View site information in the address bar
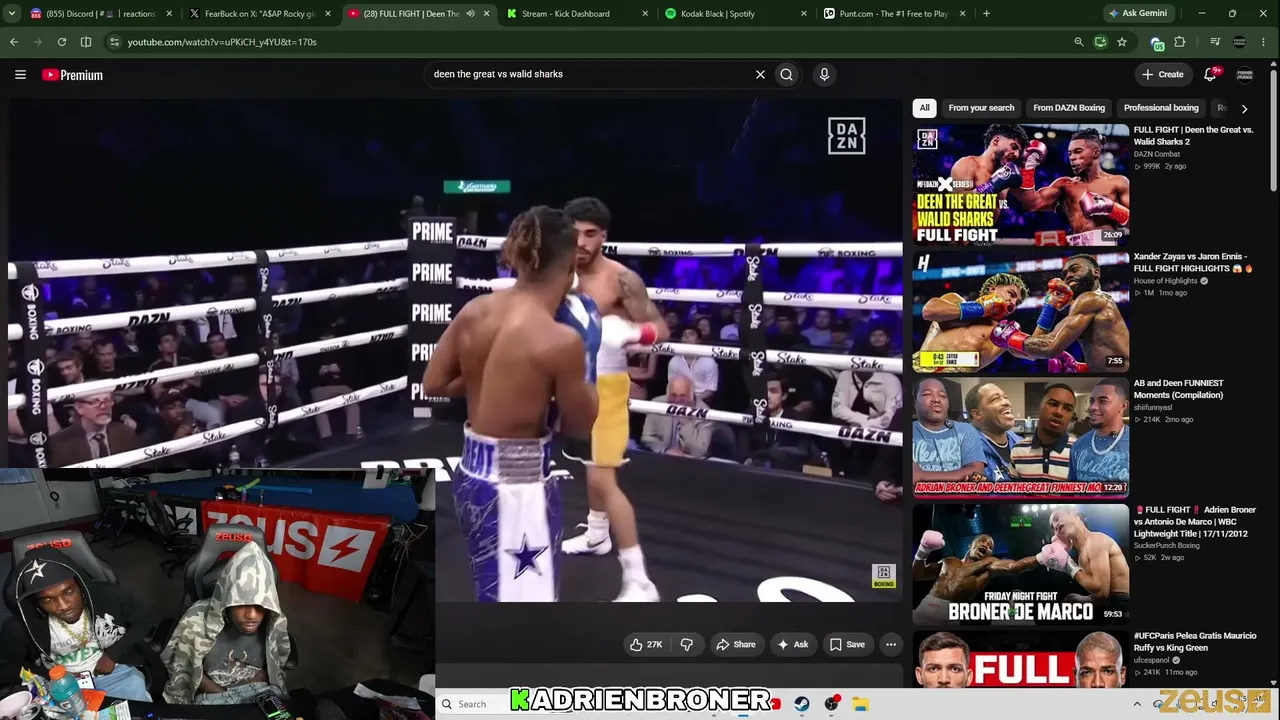This screenshot has width=1280, height=720. pyautogui.click(x=114, y=42)
